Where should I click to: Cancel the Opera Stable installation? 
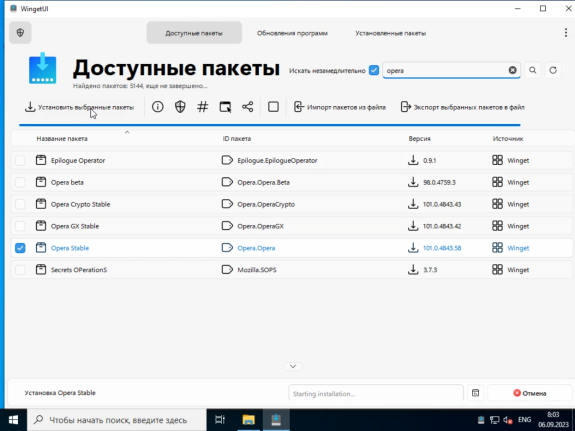(530, 393)
